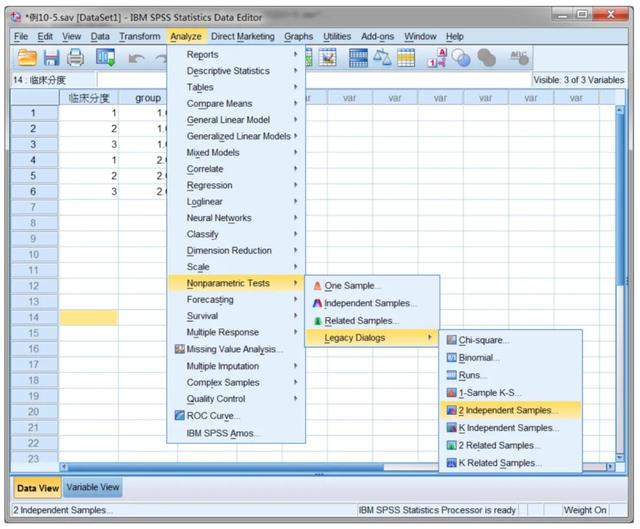640x529 pixels.
Task: Click 'Visible: 3 of 3 Variables' text
Action: 579,80
